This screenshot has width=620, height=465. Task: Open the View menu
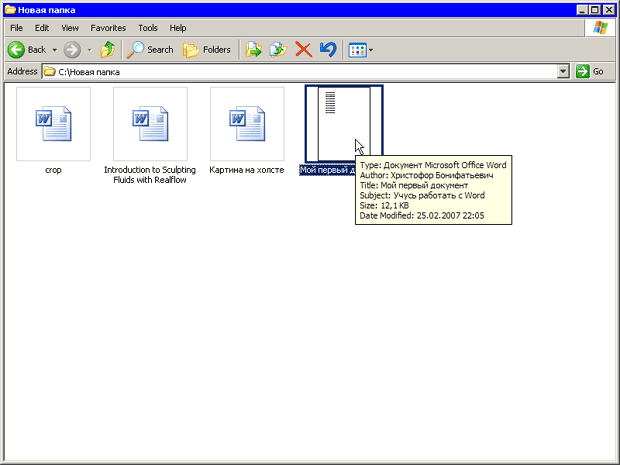[70, 28]
